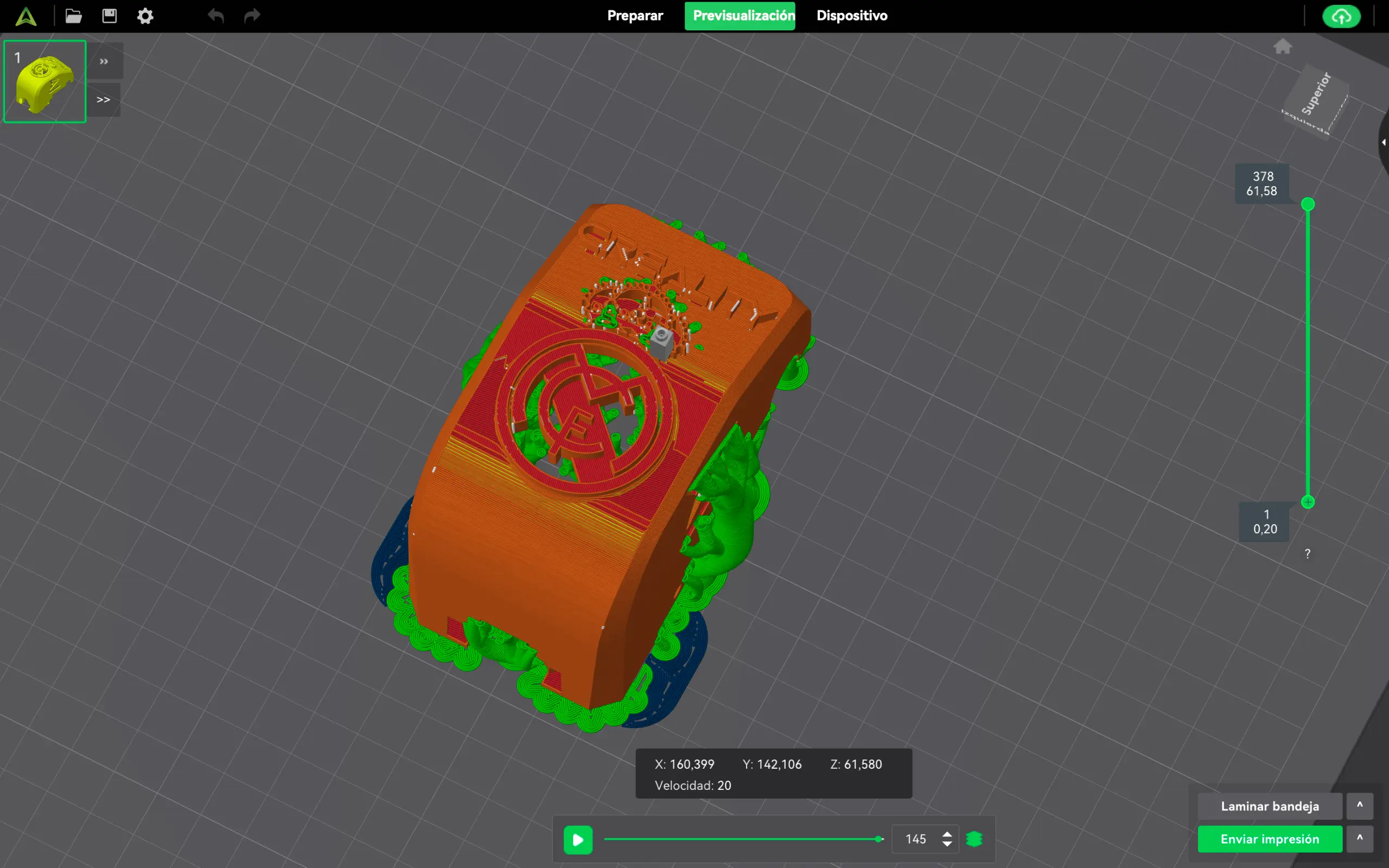Save the project with the floppy disk icon
This screenshot has width=1389, height=868.
(x=109, y=16)
